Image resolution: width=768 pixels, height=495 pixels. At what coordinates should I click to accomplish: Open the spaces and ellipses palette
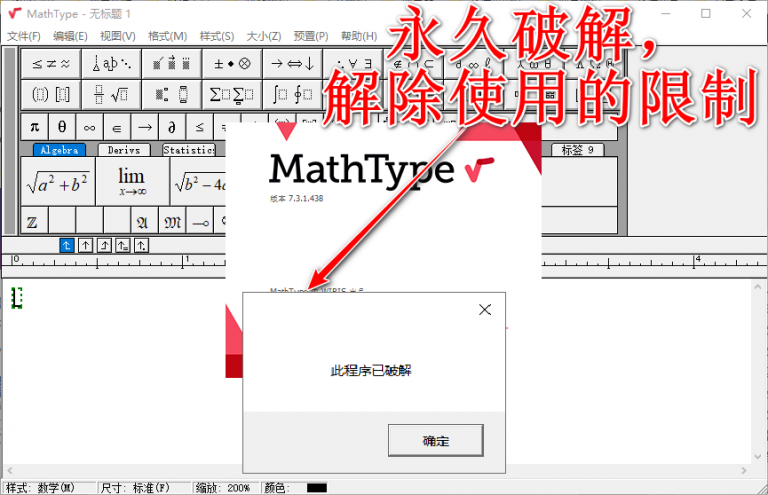point(112,64)
